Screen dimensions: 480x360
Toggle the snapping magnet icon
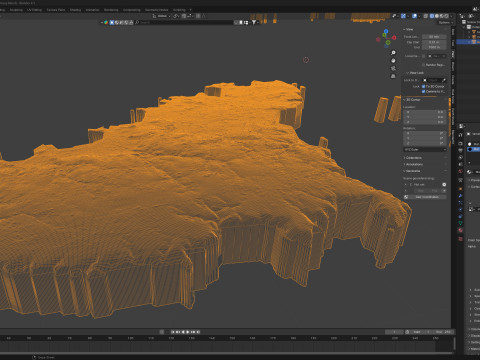click(184, 16)
